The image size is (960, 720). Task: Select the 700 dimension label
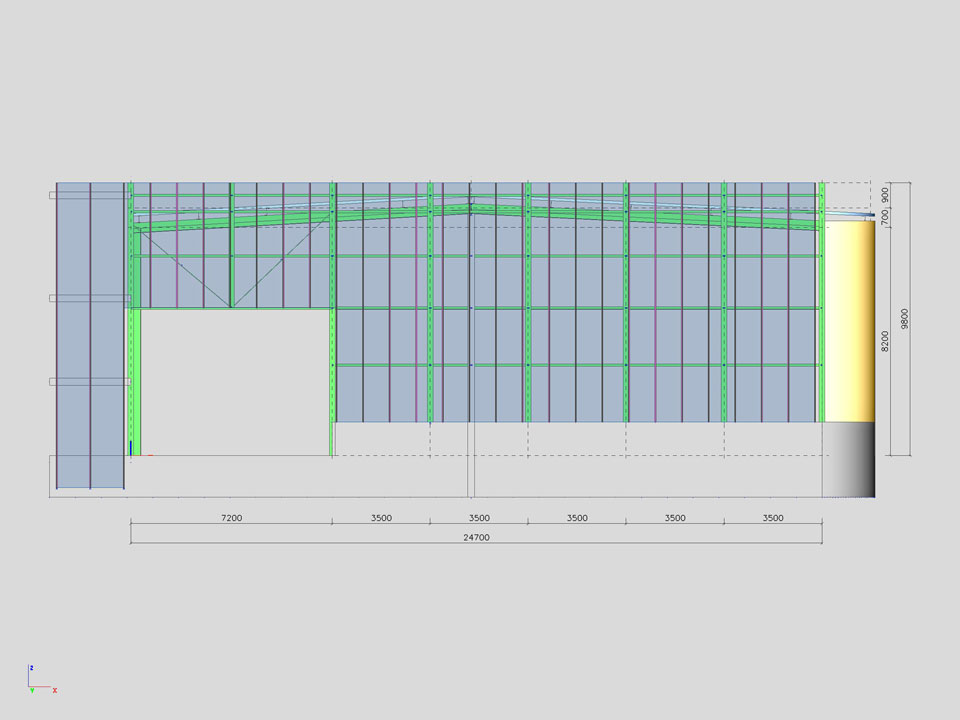pos(884,217)
